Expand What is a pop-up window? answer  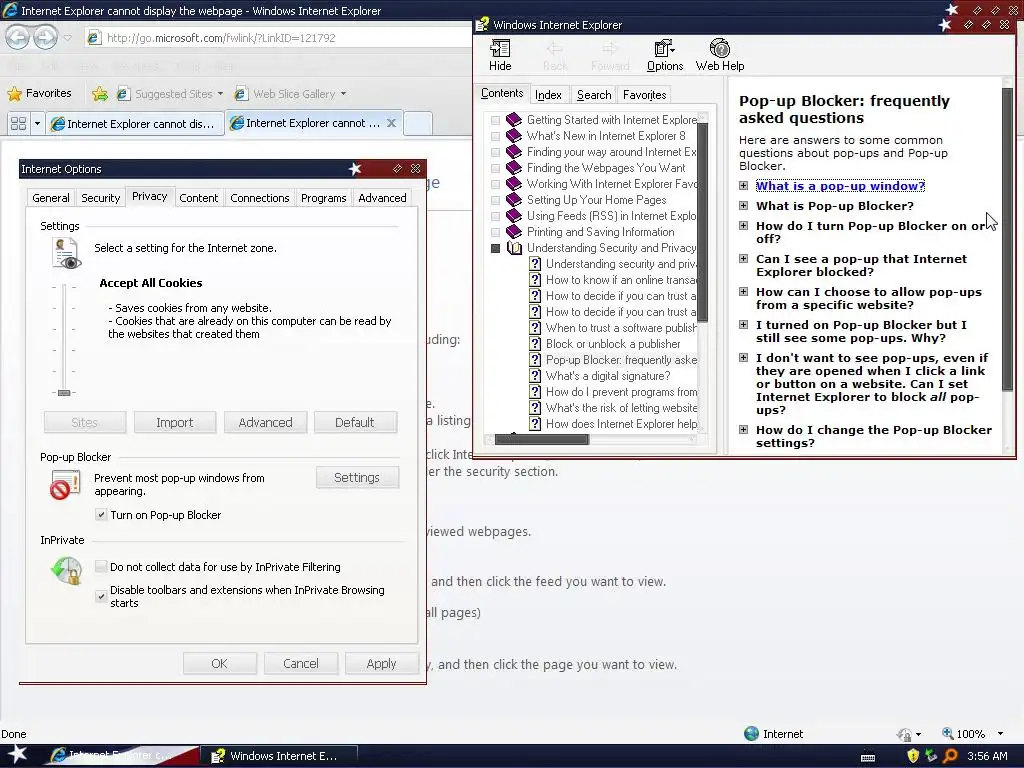click(x=743, y=185)
